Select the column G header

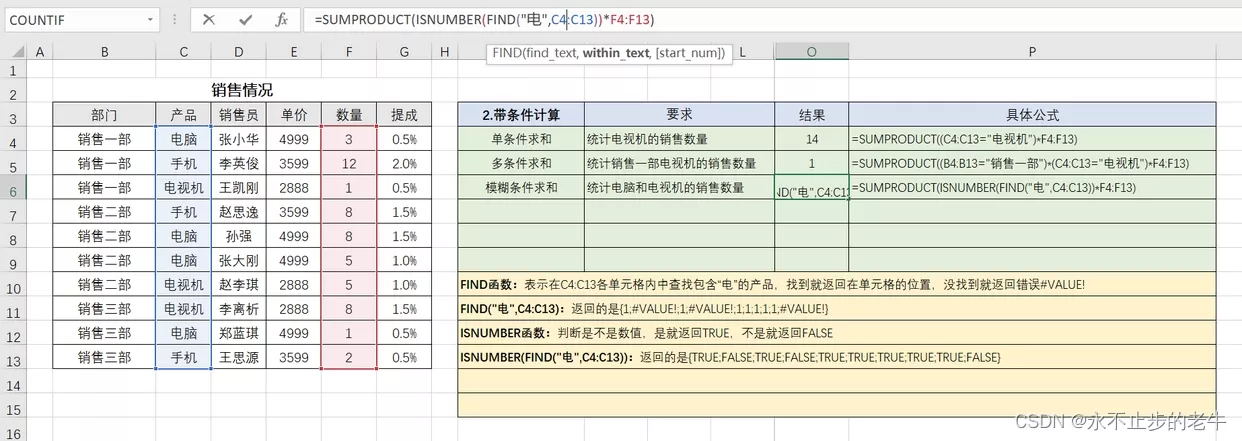tap(404, 52)
